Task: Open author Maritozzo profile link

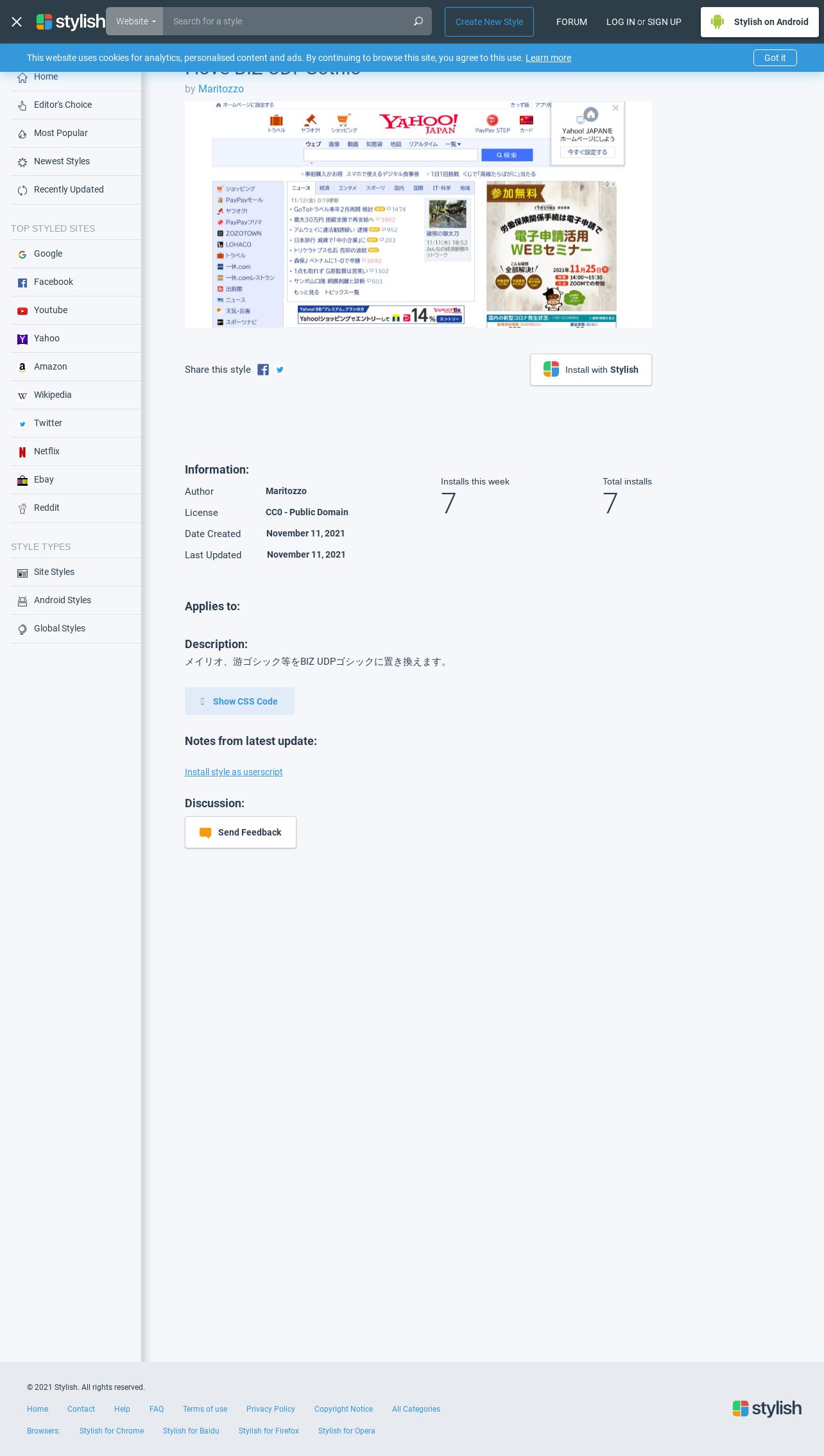Action: (x=221, y=89)
